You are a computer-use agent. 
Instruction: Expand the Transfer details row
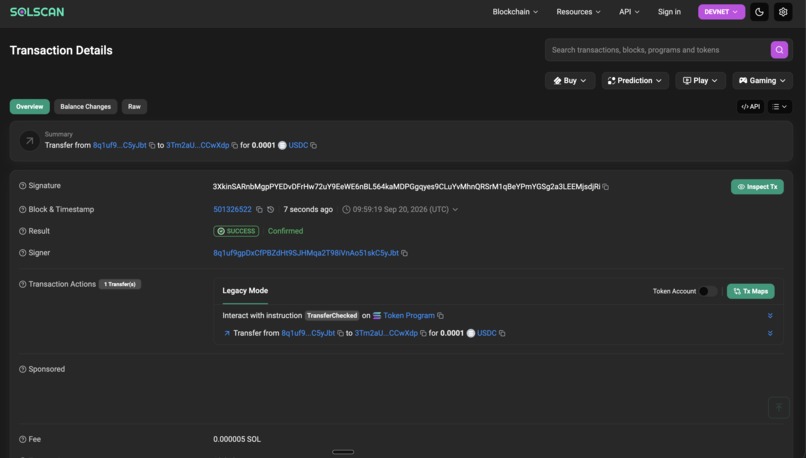[x=770, y=333]
